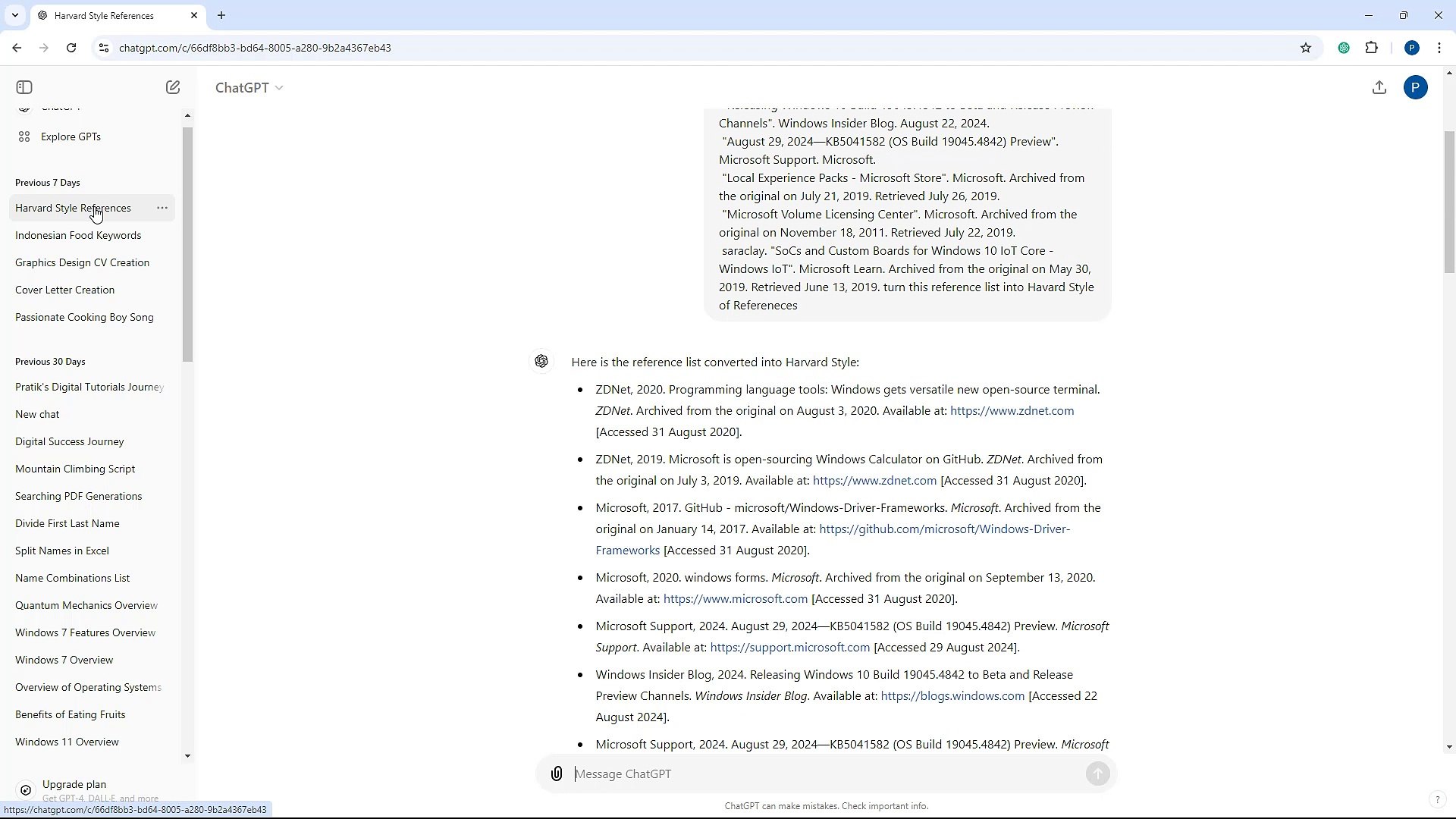Select the Windows 7 Overview conversation
The height and width of the screenshot is (819, 1456).
[64, 660]
